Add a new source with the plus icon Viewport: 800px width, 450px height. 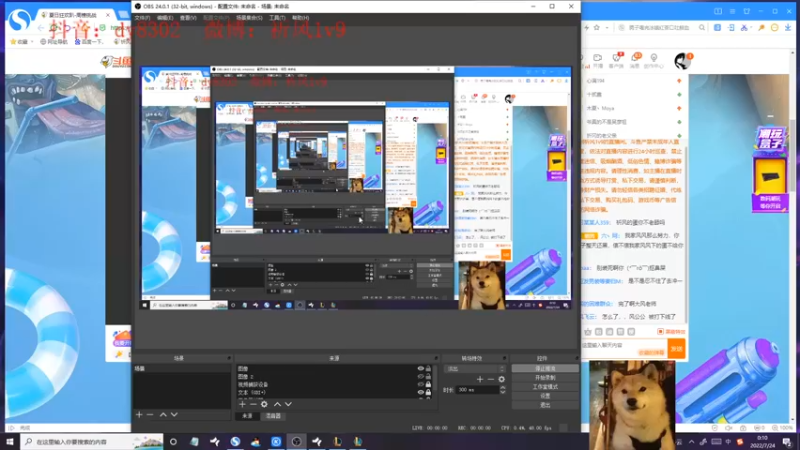[x=242, y=404]
